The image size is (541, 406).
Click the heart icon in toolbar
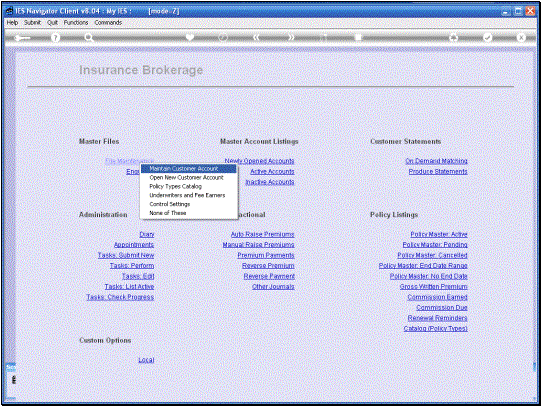[x=190, y=37]
